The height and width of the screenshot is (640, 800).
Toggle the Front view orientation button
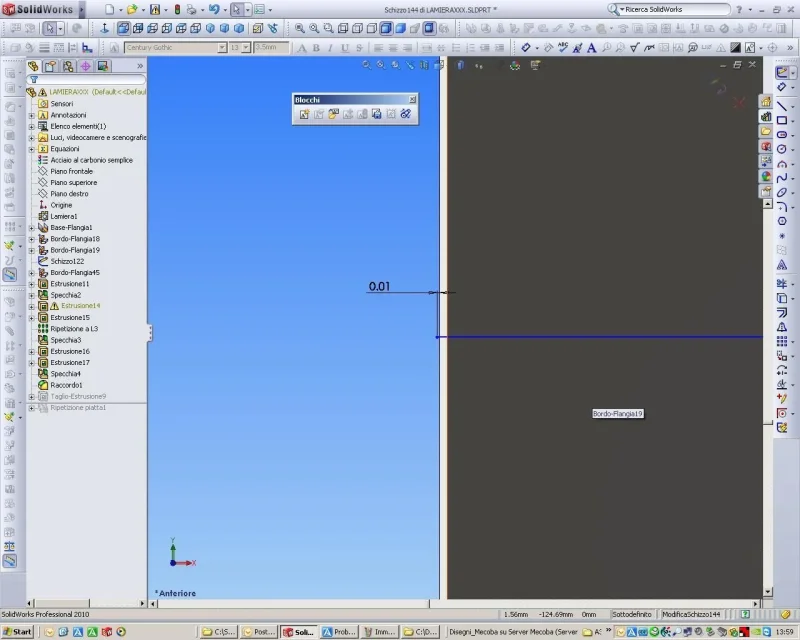pos(123,28)
